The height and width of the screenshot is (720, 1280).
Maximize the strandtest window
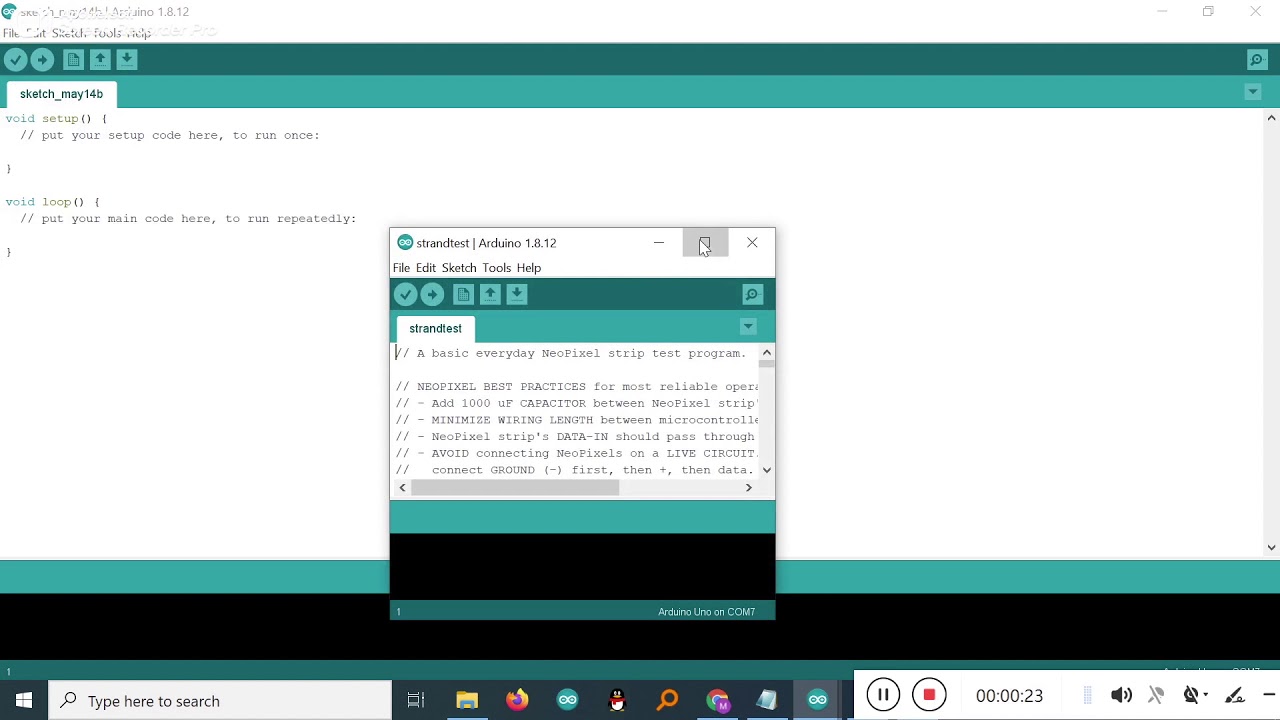pyautogui.click(x=705, y=243)
